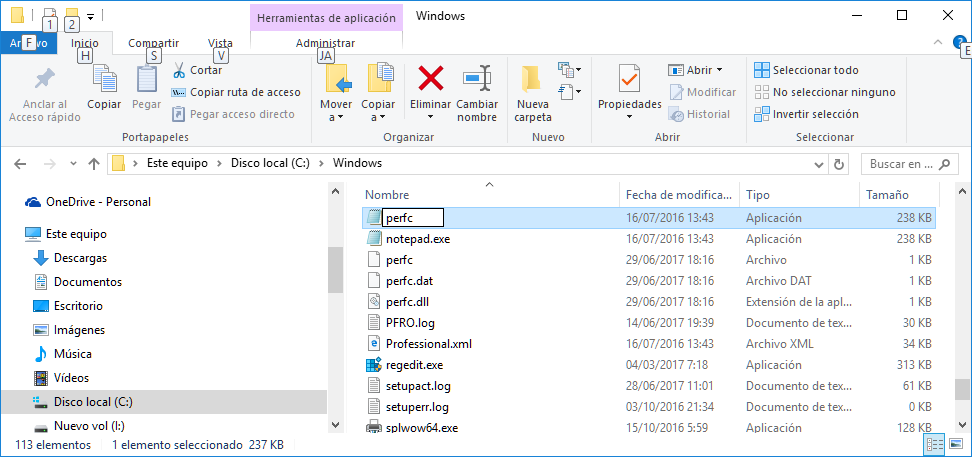Switch to the Administrar tab
Viewport: 972px width, 457px height.
click(x=325, y=43)
